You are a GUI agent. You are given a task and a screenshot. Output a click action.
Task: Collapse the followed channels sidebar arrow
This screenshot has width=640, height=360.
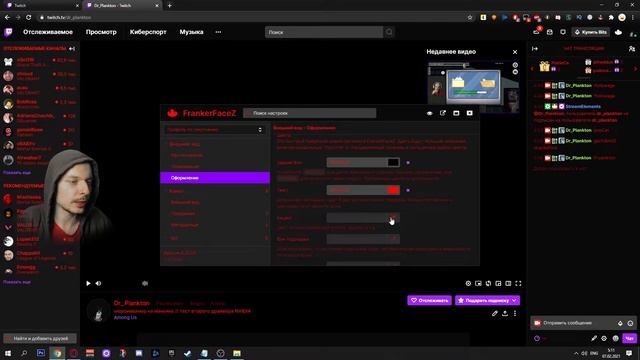tap(72, 49)
